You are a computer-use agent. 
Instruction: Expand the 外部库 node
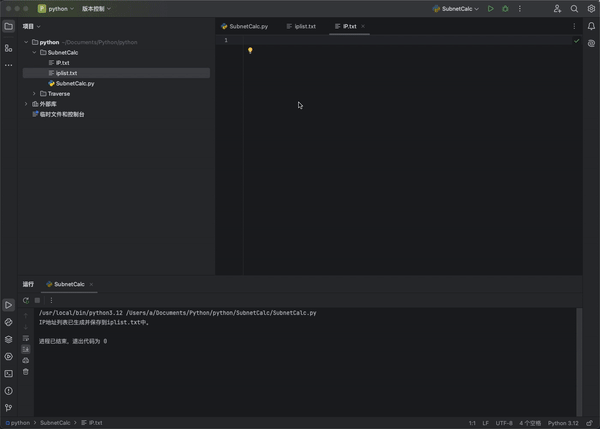point(26,104)
